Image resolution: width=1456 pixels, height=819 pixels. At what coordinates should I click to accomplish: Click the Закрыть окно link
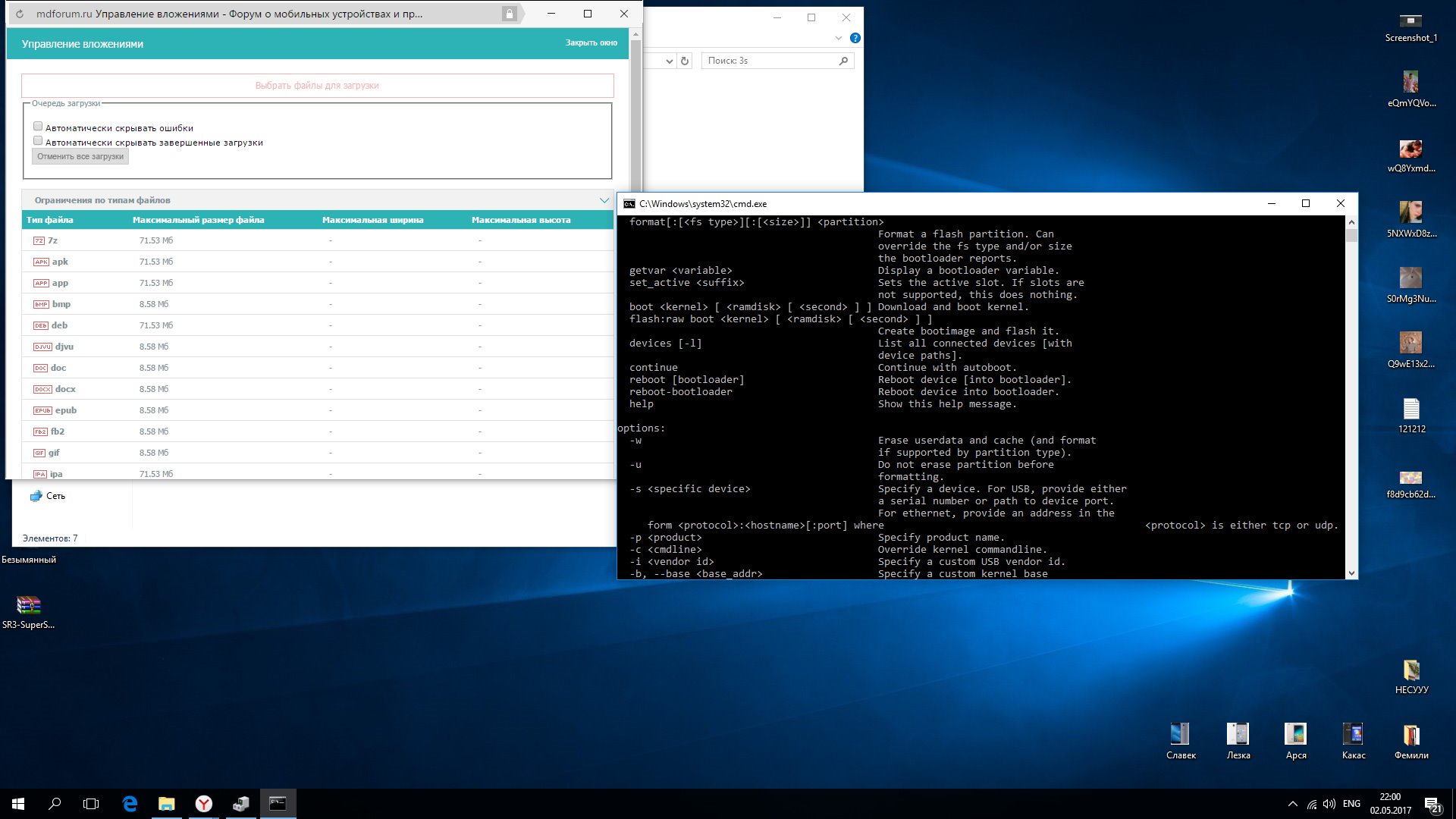(x=591, y=43)
